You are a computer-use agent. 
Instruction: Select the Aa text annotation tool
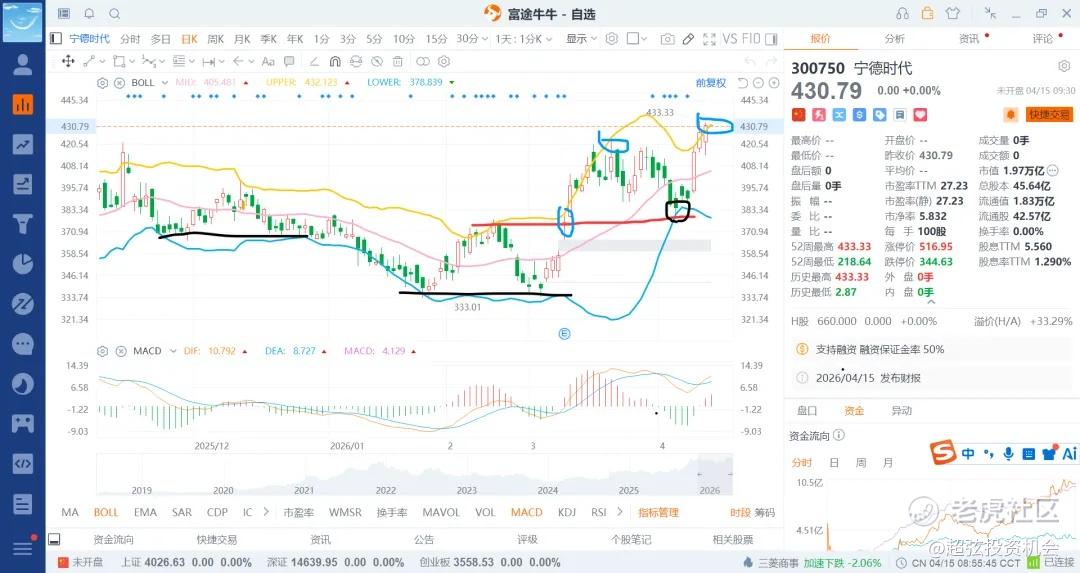(x=269, y=61)
